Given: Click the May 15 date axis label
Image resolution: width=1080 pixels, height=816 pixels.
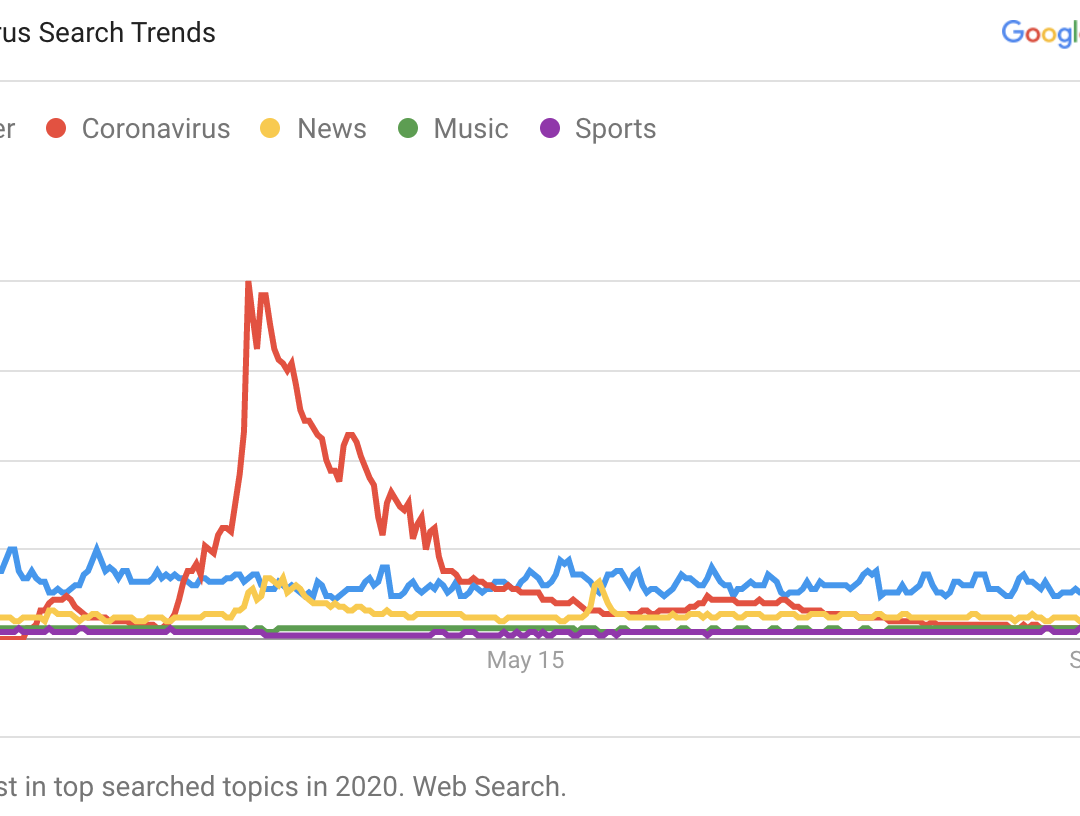Looking at the screenshot, I should 525,660.
